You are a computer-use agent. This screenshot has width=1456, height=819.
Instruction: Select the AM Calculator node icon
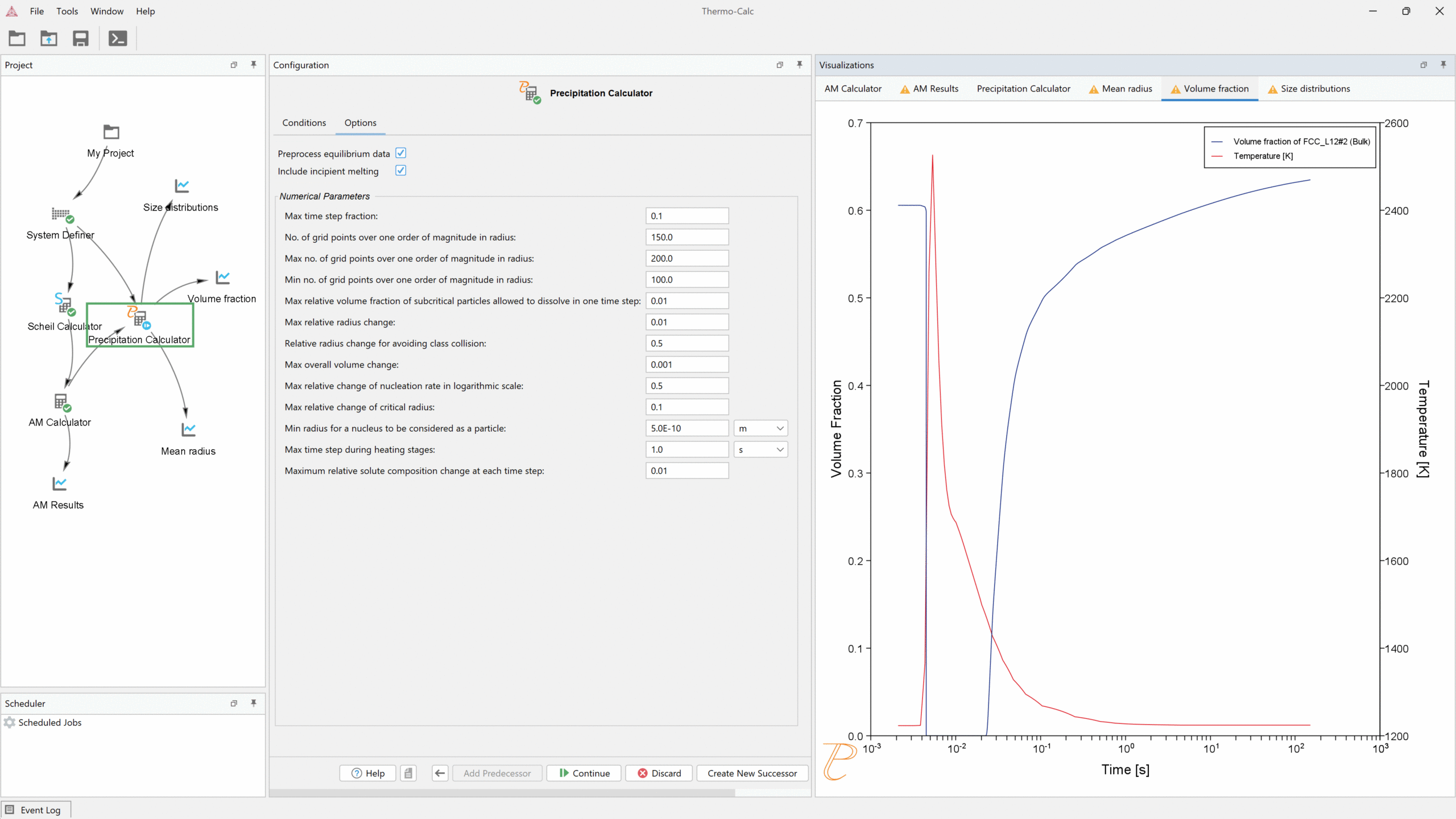point(62,402)
